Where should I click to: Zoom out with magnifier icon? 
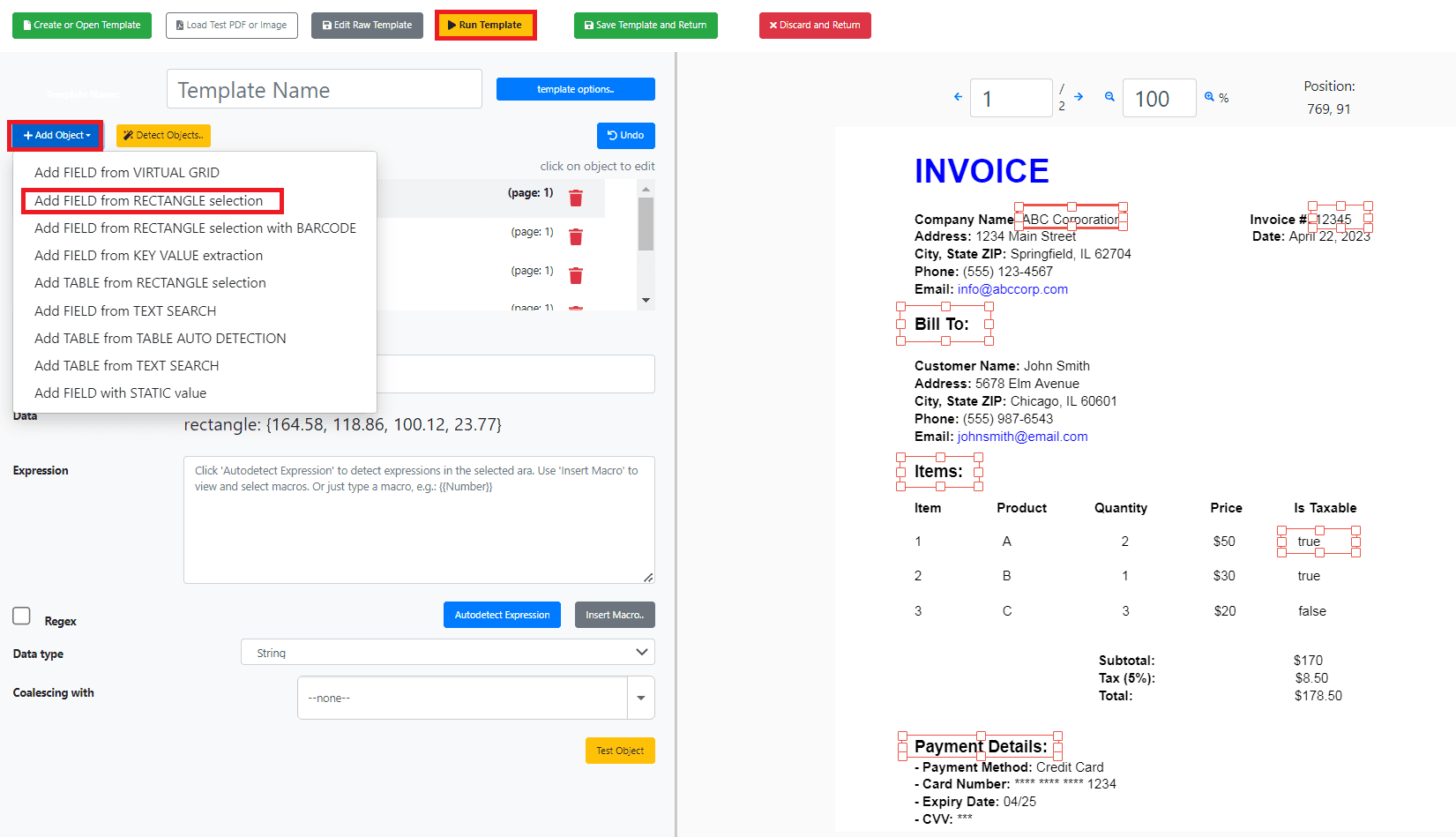click(x=1109, y=97)
